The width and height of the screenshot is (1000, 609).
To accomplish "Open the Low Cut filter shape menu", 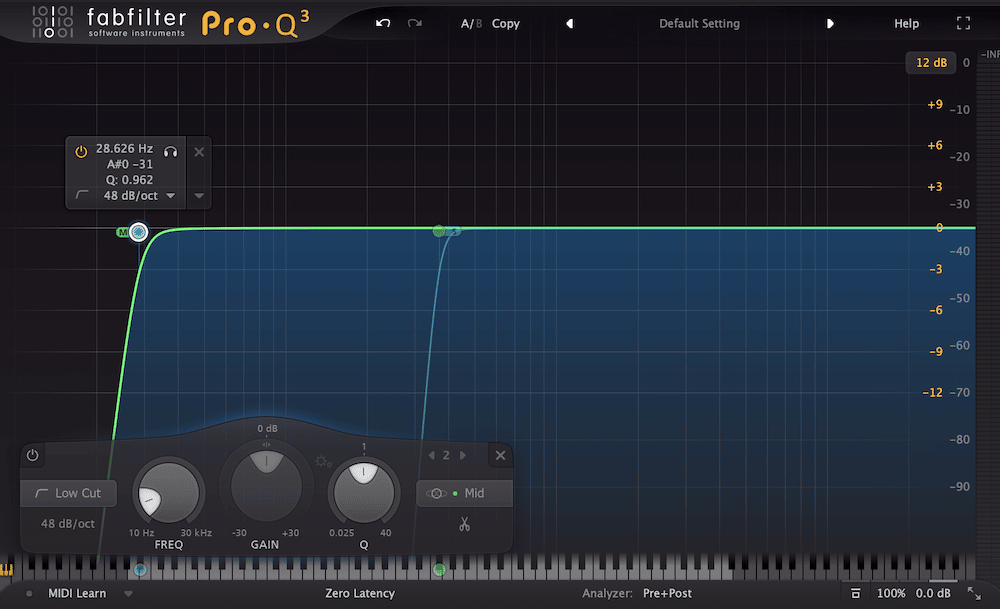I will pos(68,493).
